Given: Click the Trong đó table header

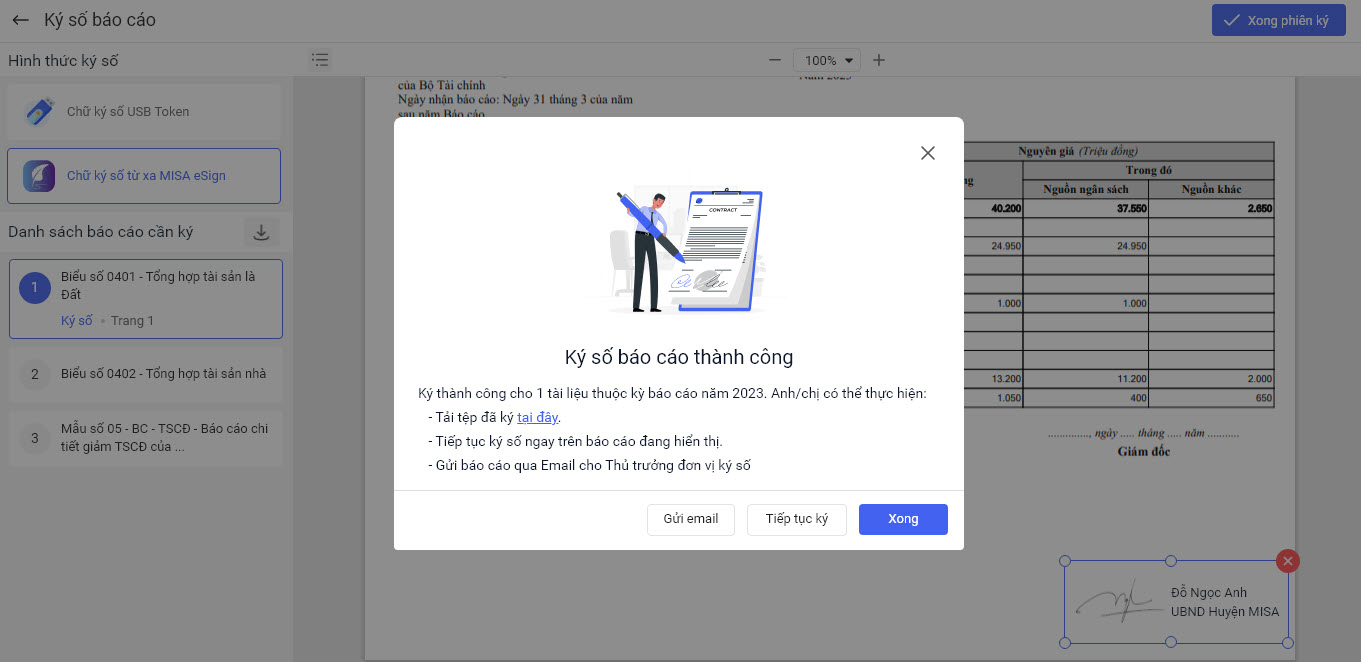Looking at the screenshot, I should coord(1148,170).
